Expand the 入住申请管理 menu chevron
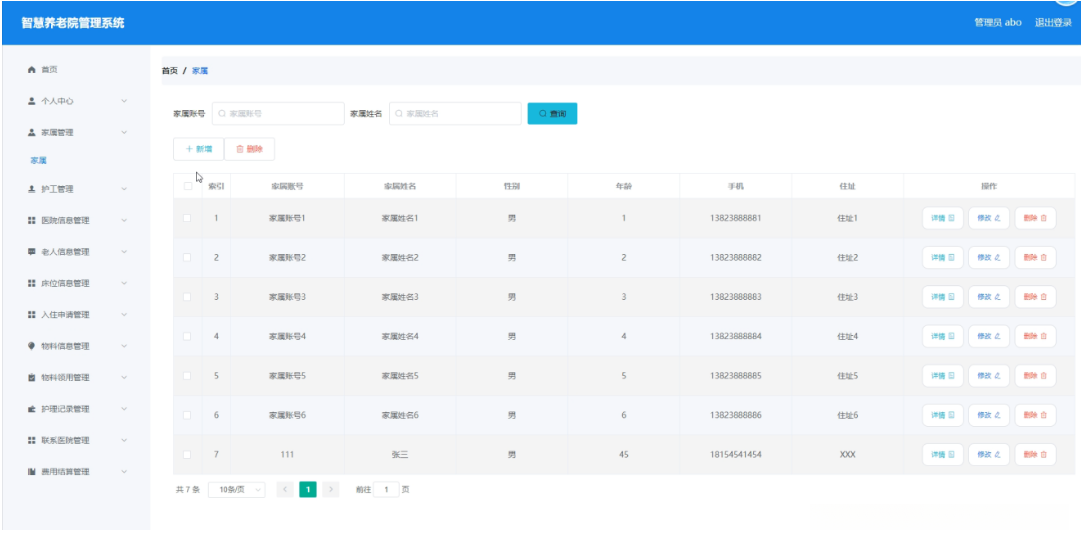Viewport: 1081px width, 538px height. [124, 315]
